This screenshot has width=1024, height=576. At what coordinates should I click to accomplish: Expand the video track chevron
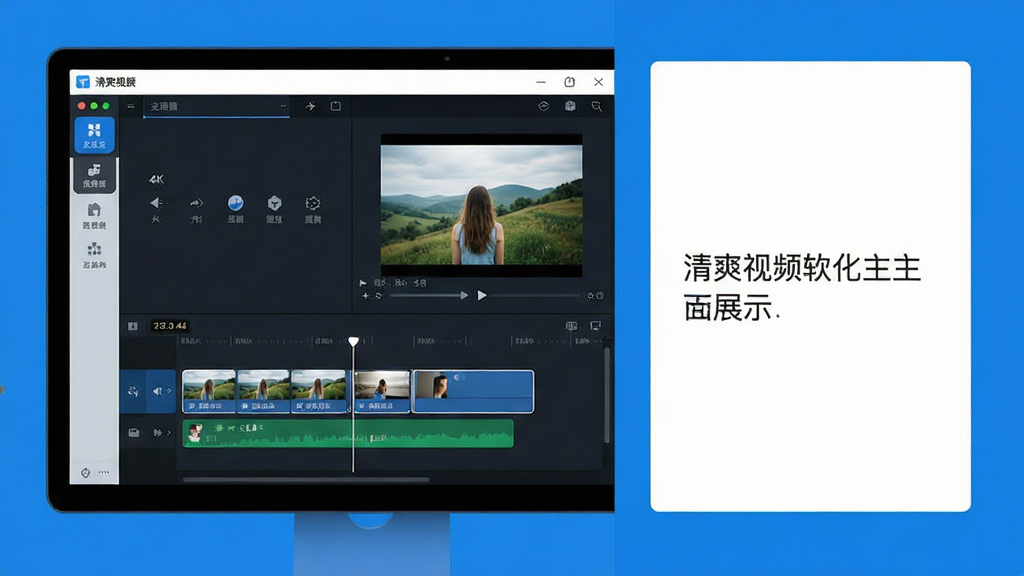(169, 391)
